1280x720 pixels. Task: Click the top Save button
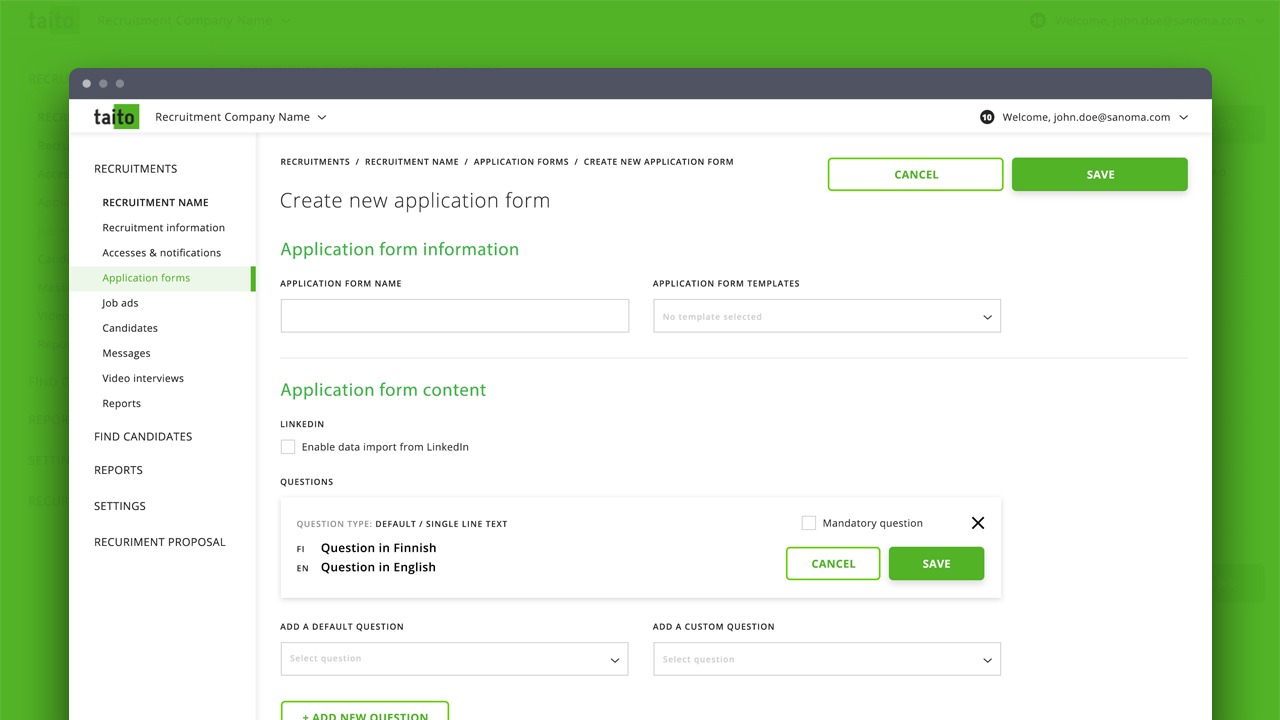click(x=1100, y=174)
